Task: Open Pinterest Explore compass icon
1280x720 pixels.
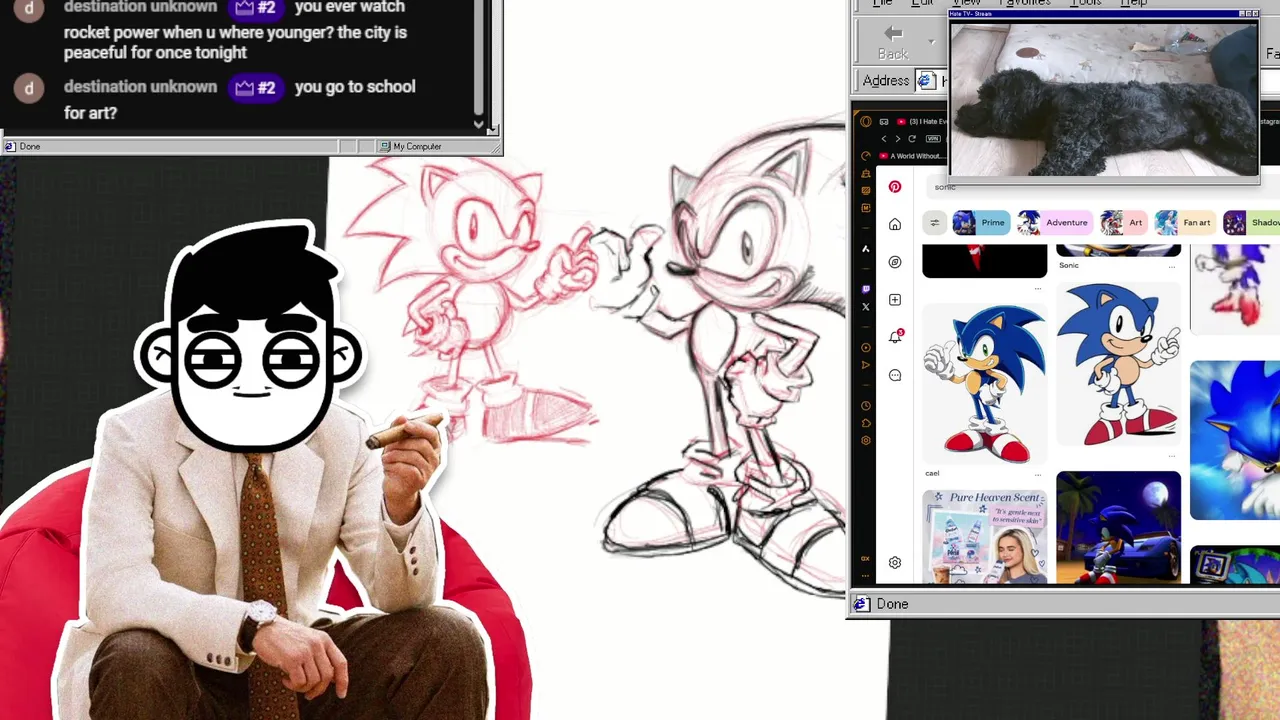Action: coord(895,262)
